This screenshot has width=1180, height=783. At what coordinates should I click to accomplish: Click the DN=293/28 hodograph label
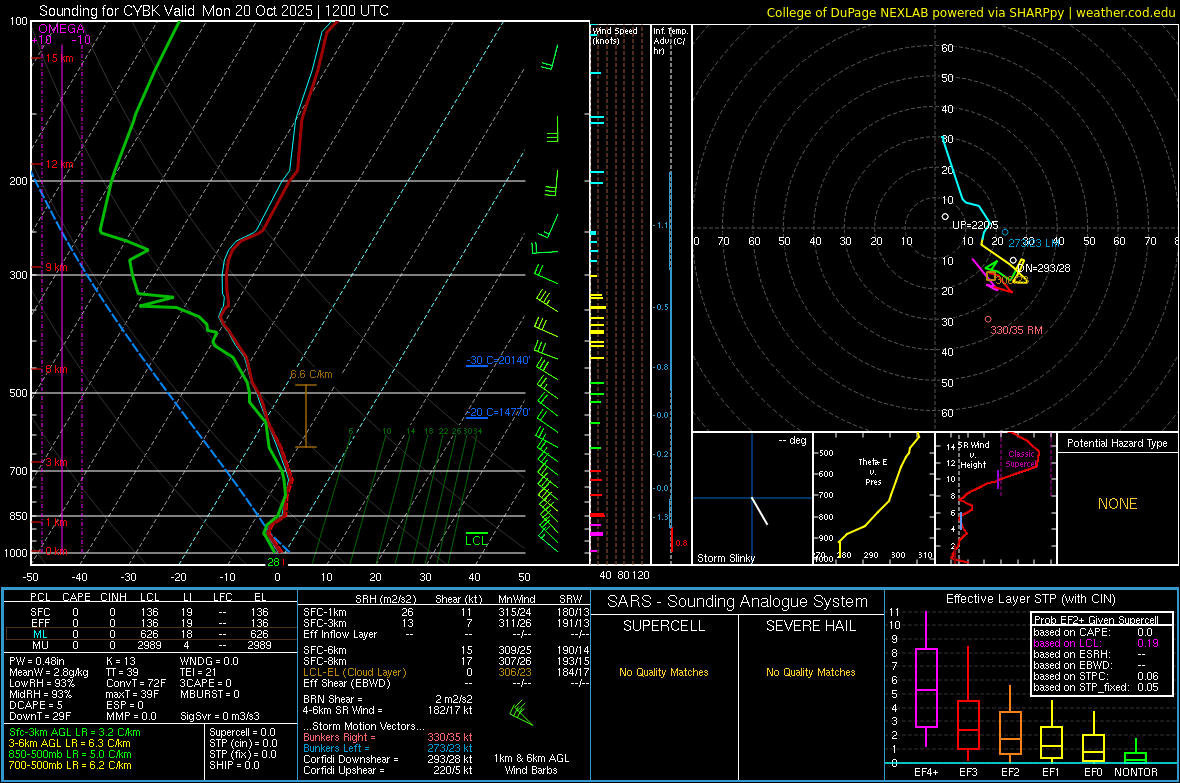pyautogui.click(x=1042, y=268)
